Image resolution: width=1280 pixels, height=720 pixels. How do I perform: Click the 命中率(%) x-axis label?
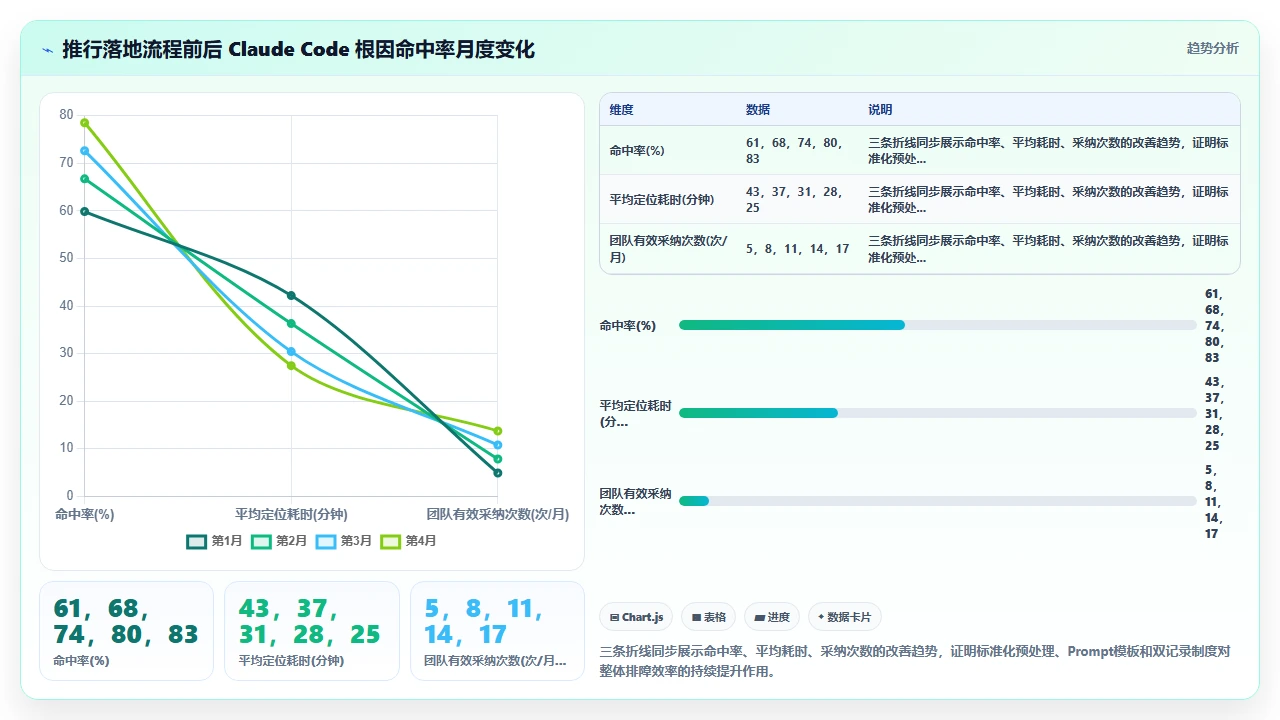[85, 515]
